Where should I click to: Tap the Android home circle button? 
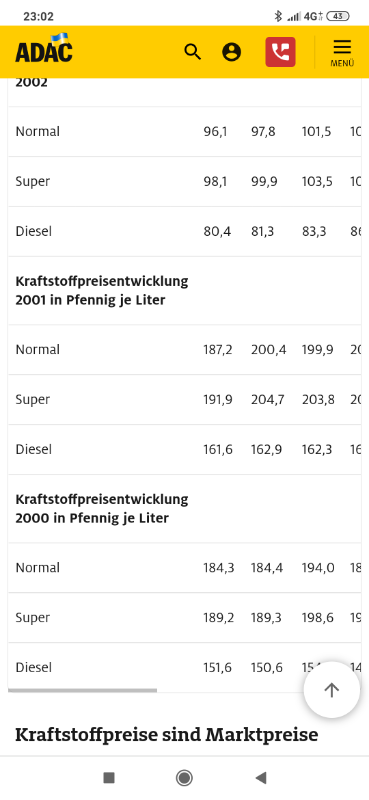(184, 778)
